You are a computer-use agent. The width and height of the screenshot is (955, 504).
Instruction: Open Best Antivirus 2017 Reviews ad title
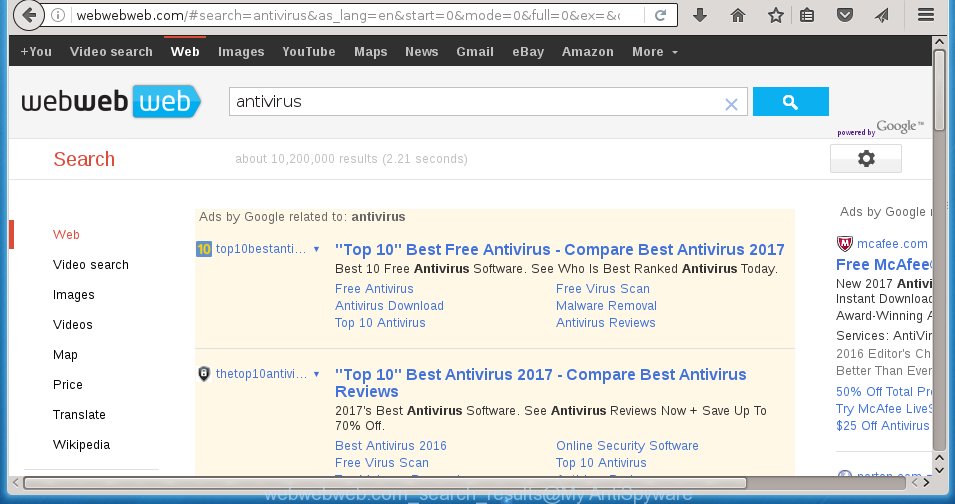coord(541,383)
